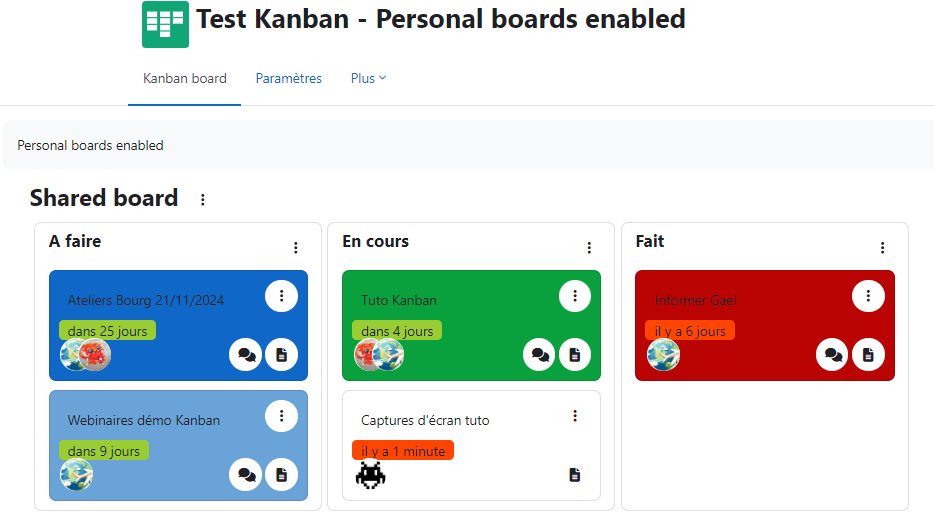The image size is (934, 519).
Task: Open the Fait column menu
Action: tap(882, 248)
